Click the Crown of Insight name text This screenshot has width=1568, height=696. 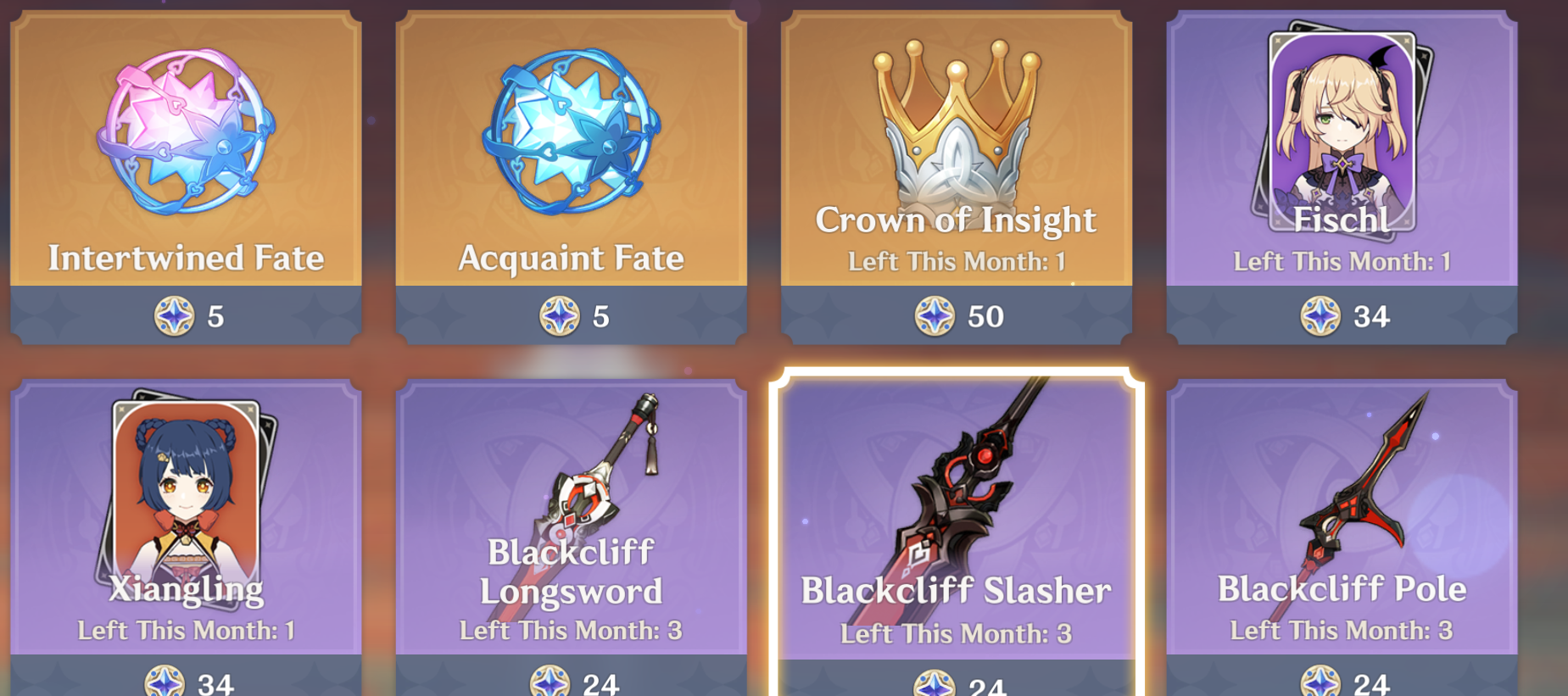[956, 220]
